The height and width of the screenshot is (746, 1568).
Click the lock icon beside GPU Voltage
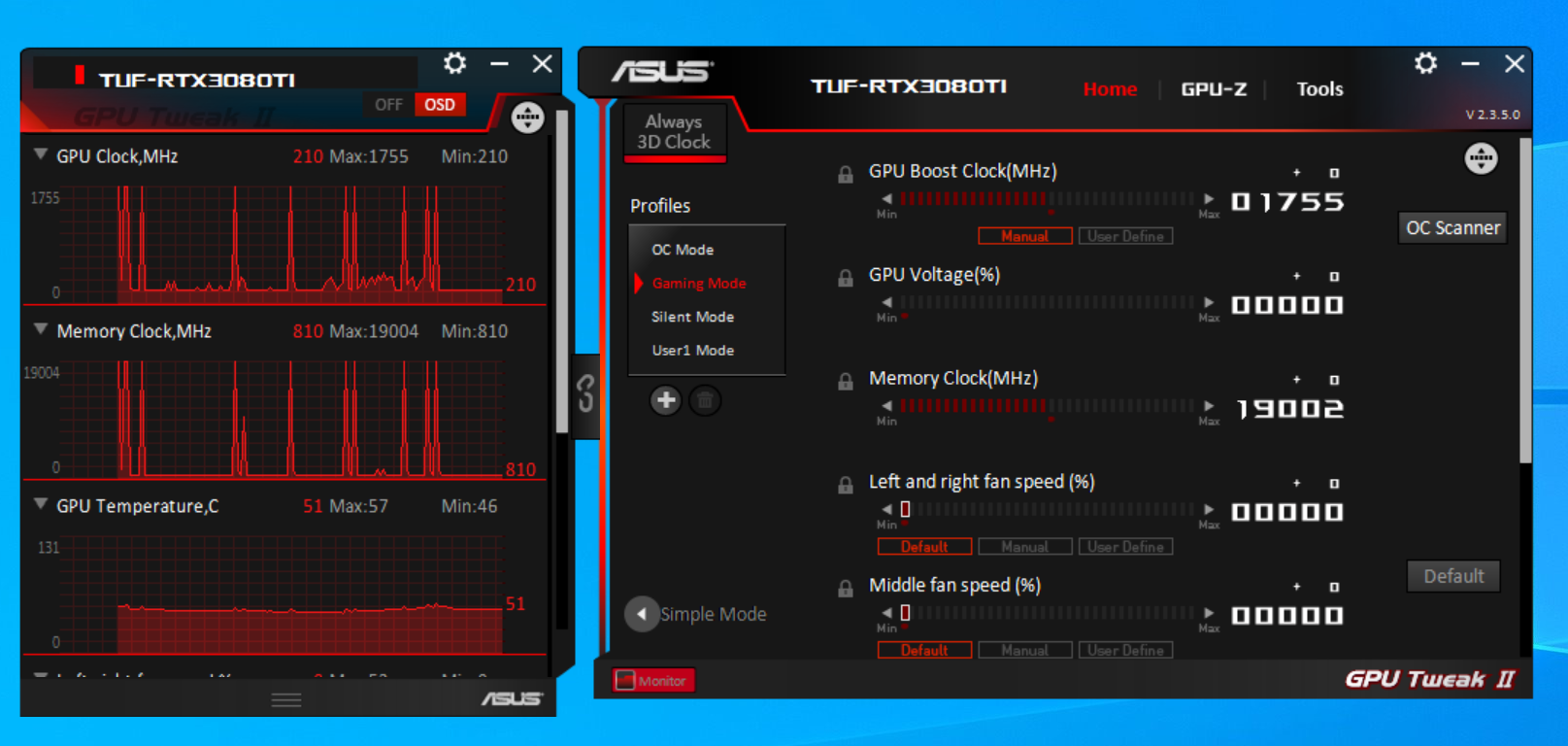[846, 278]
